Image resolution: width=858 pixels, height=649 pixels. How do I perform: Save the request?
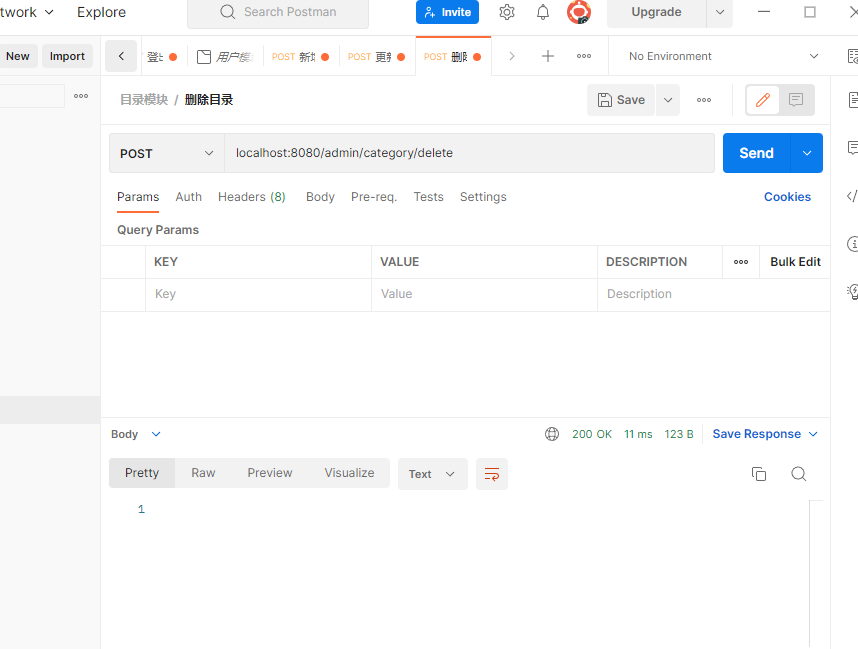click(x=621, y=100)
